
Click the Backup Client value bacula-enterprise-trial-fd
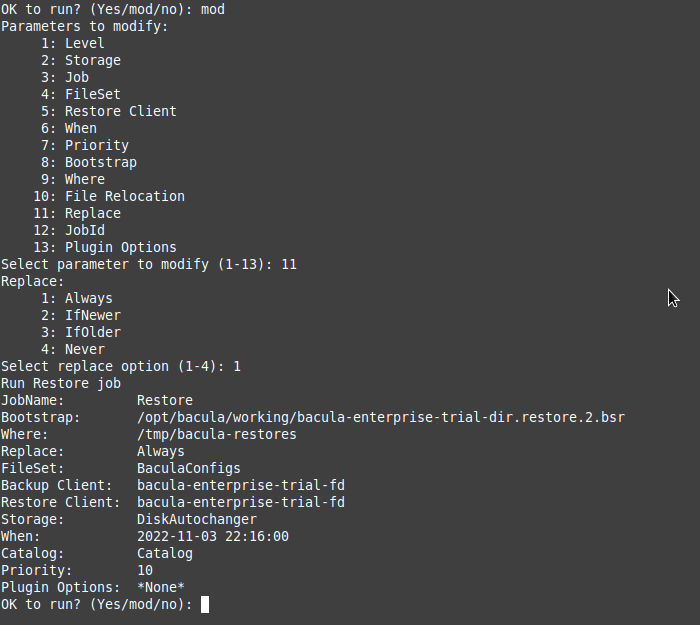241,485
